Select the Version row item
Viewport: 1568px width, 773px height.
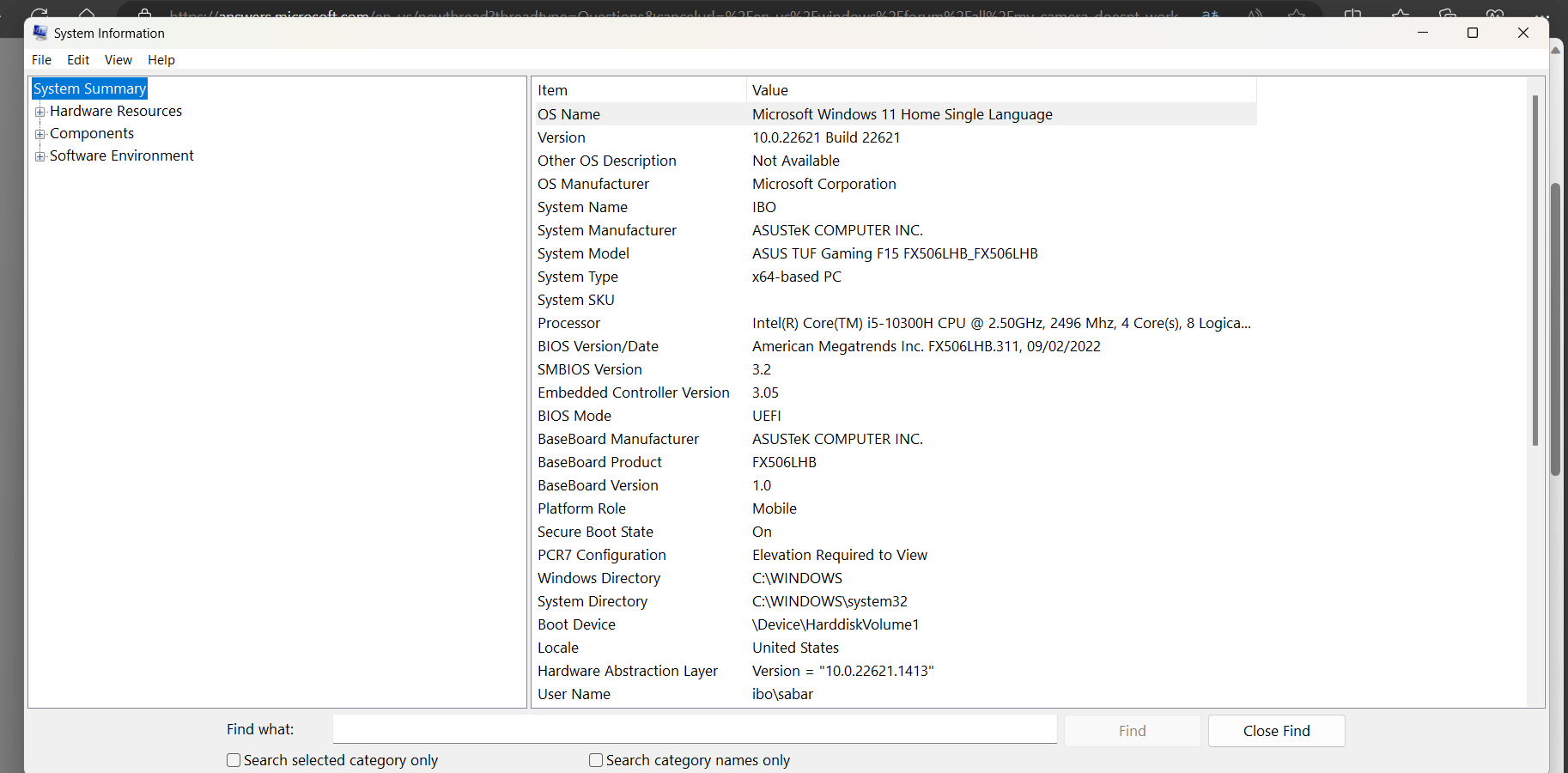896,137
